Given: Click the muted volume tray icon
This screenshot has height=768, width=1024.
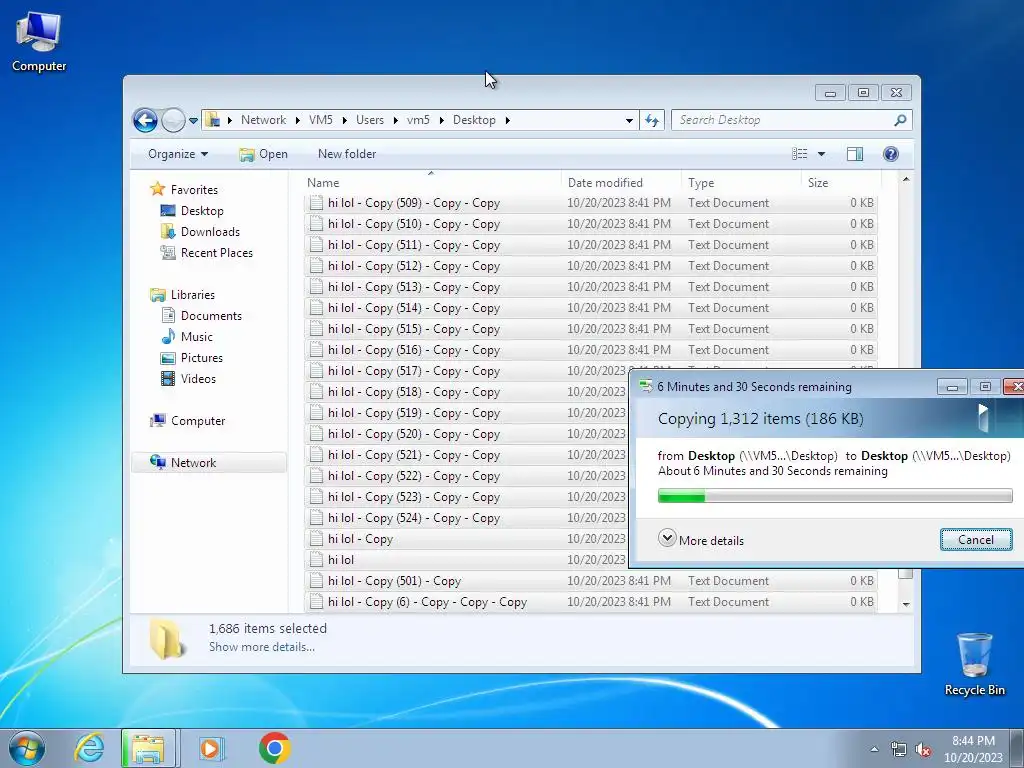Looking at the screenshot, I should click(922, 750).
